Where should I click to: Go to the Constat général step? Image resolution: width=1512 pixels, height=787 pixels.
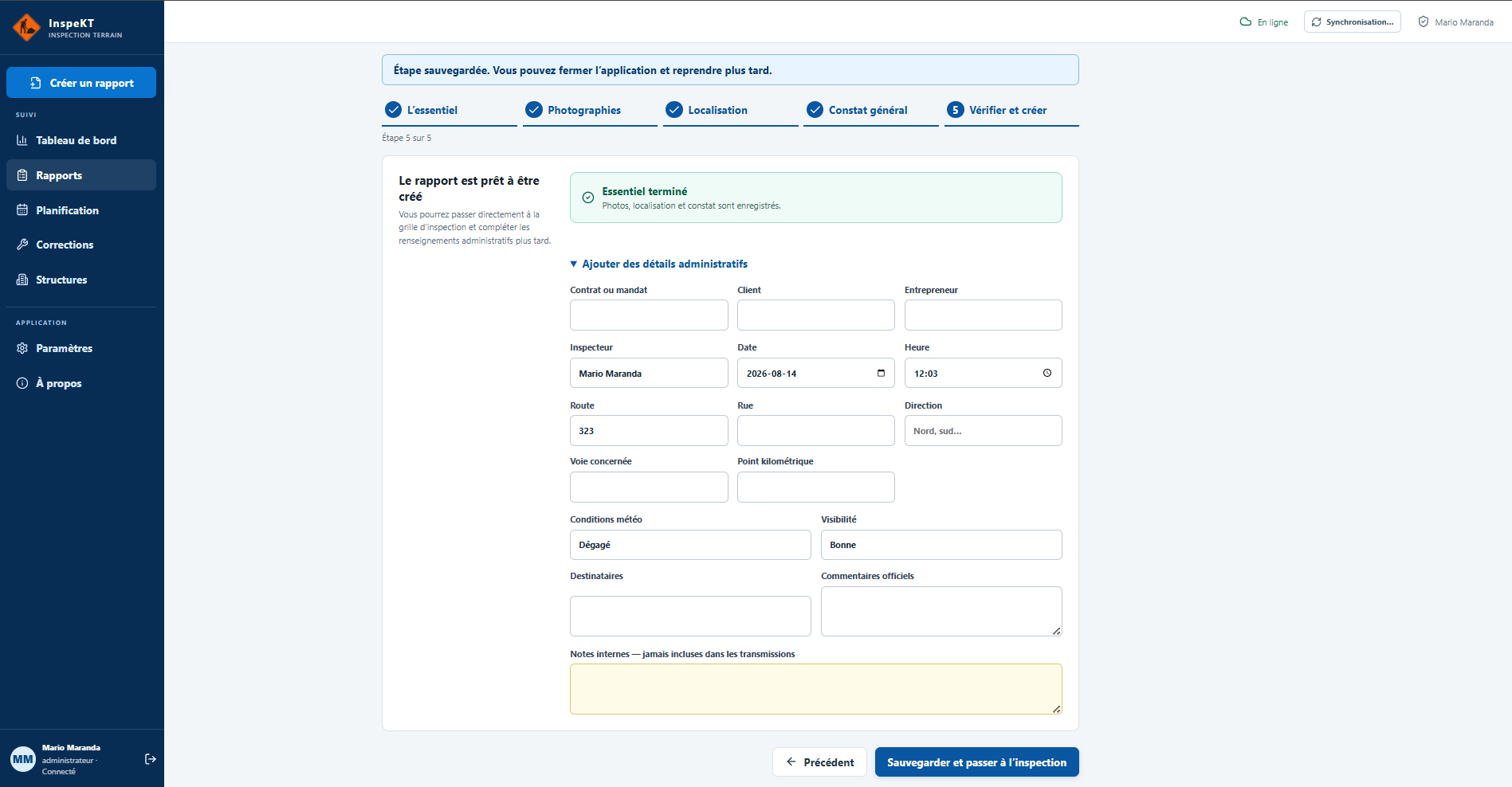pyautogui.click(x=871, y=110)
